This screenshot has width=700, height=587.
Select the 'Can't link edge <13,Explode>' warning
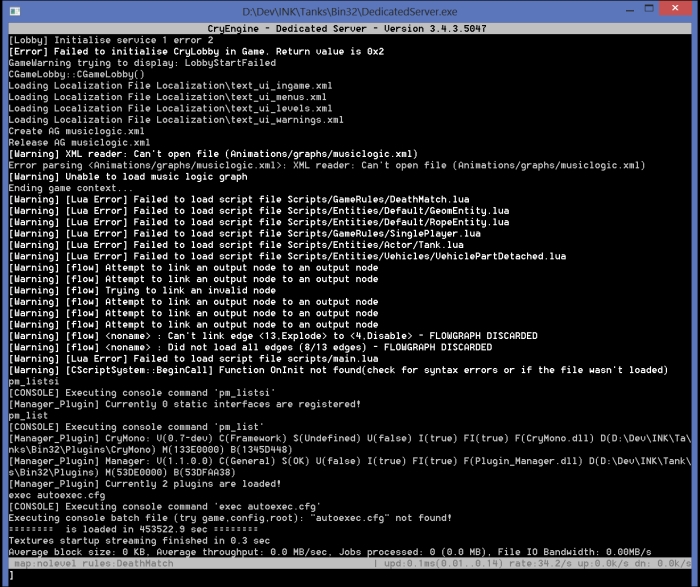click(x=273, y=336)
